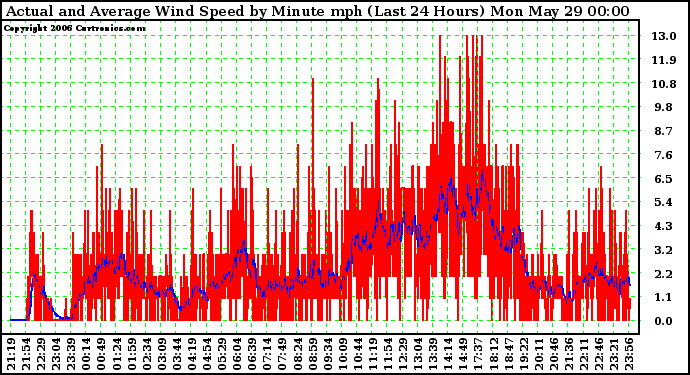Click the 6.5 y-axis label

(x=664, y=179)
